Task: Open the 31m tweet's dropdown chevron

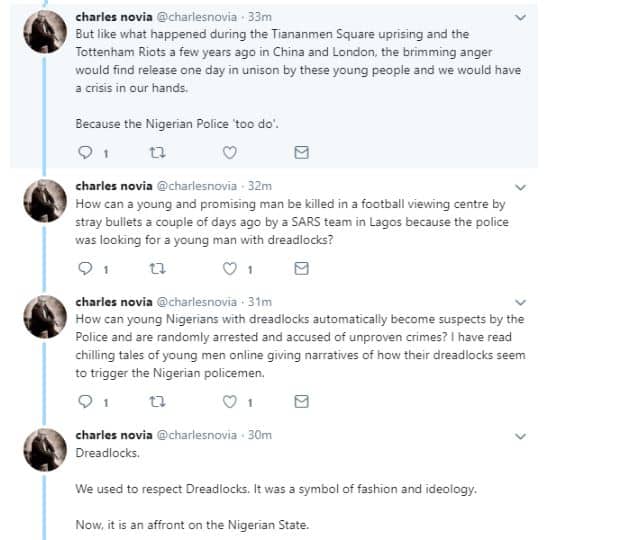Action: point(520,302)
